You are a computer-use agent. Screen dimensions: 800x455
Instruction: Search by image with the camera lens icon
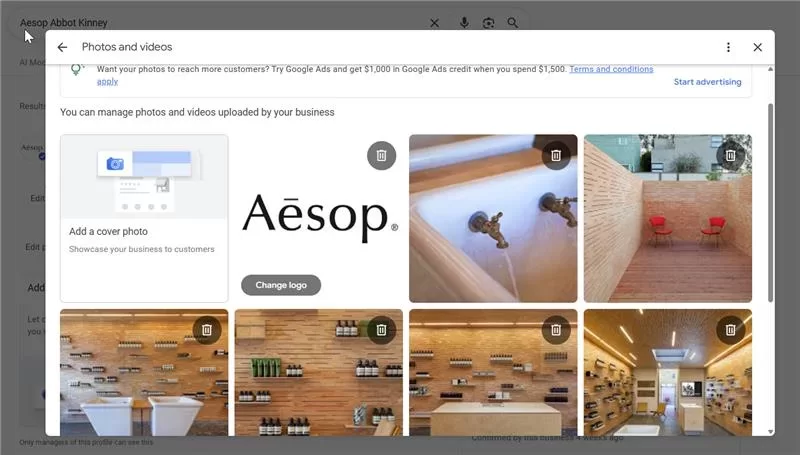pyautogui.click(x=489, y=22)
